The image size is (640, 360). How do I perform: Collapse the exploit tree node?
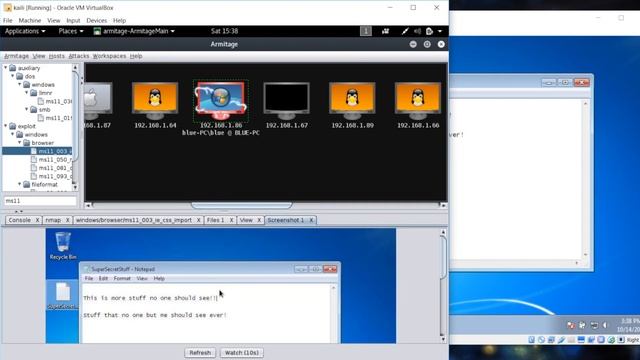[6, 126]
